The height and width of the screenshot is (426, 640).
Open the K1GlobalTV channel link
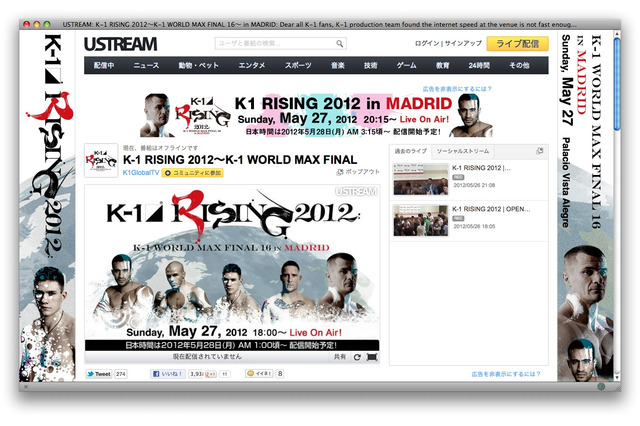point(141,173)
